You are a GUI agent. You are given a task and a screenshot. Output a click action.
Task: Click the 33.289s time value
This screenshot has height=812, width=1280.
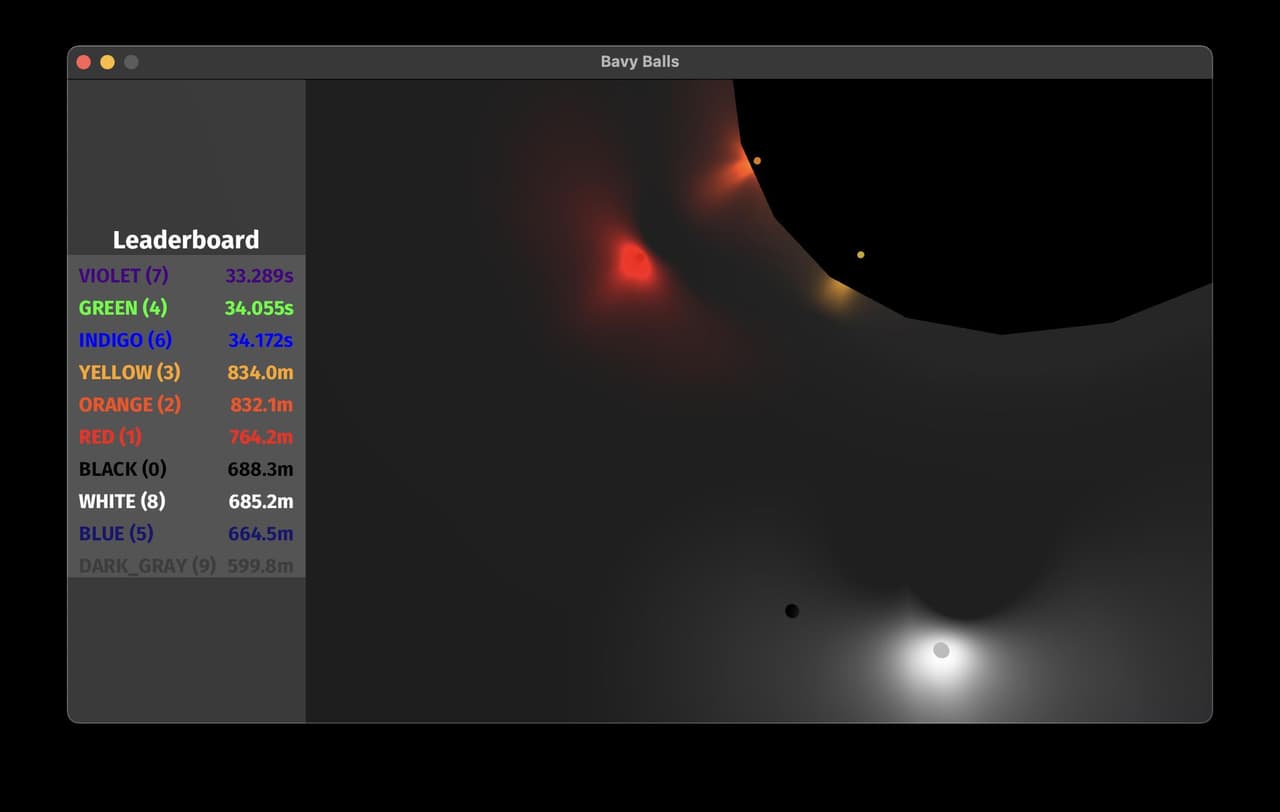click(x=259, y=275)
